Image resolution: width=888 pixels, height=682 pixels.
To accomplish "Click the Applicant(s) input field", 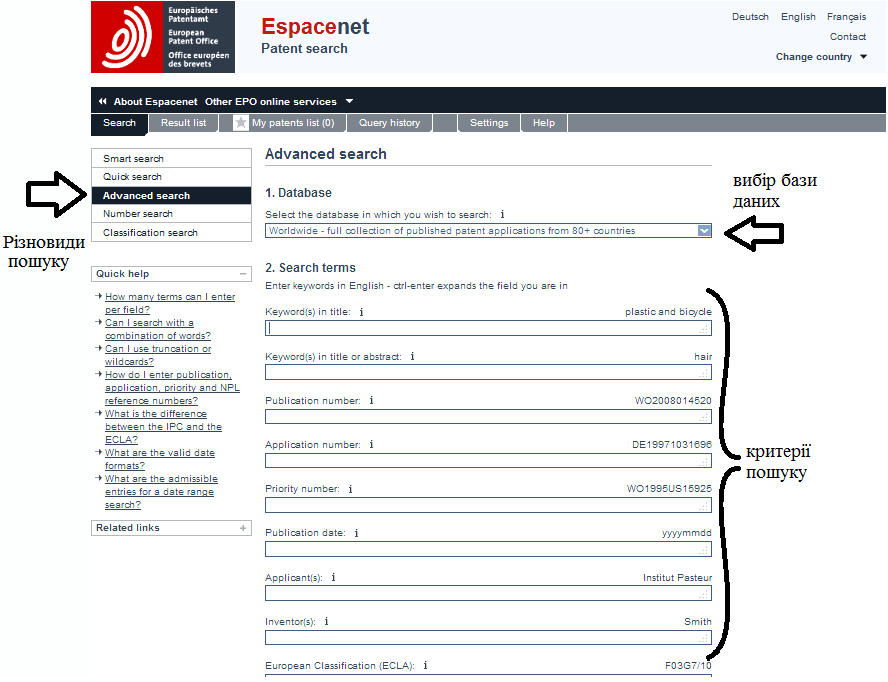I will [488, 593].
